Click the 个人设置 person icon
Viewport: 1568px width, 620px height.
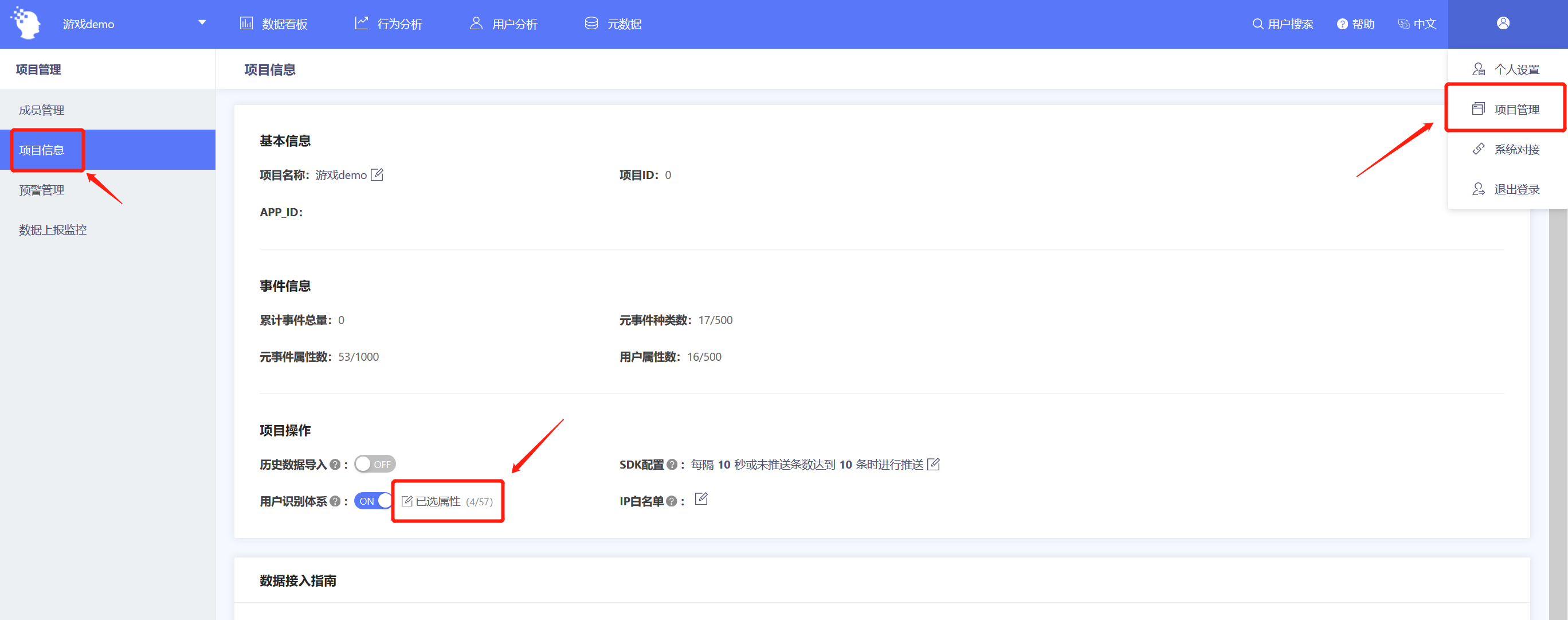click(1479, 69)
